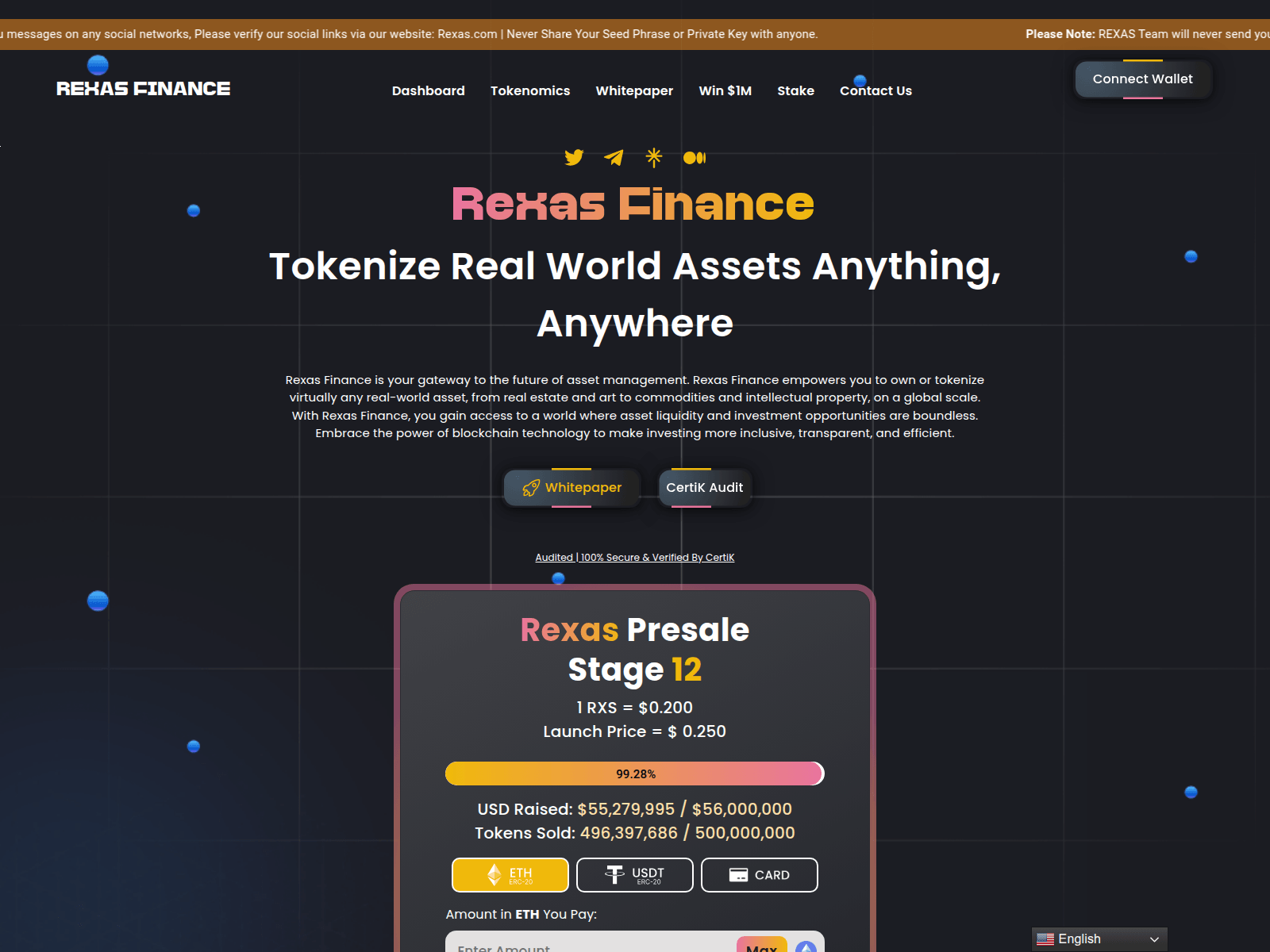
Task: Click the language selector chevron arrow
Action: [x=1154, y=939]
